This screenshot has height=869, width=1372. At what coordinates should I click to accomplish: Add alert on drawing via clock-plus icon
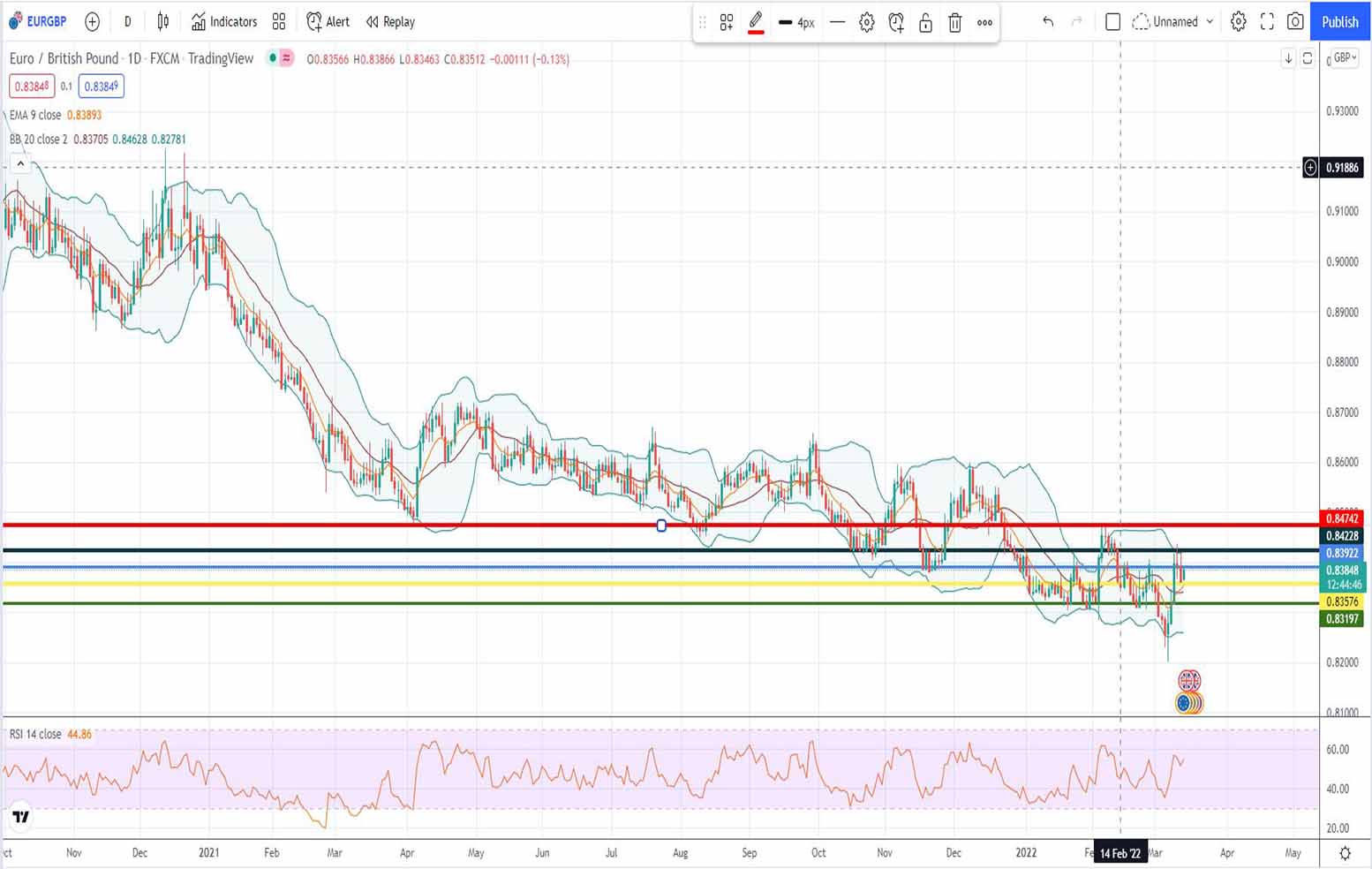pos(896,23)
